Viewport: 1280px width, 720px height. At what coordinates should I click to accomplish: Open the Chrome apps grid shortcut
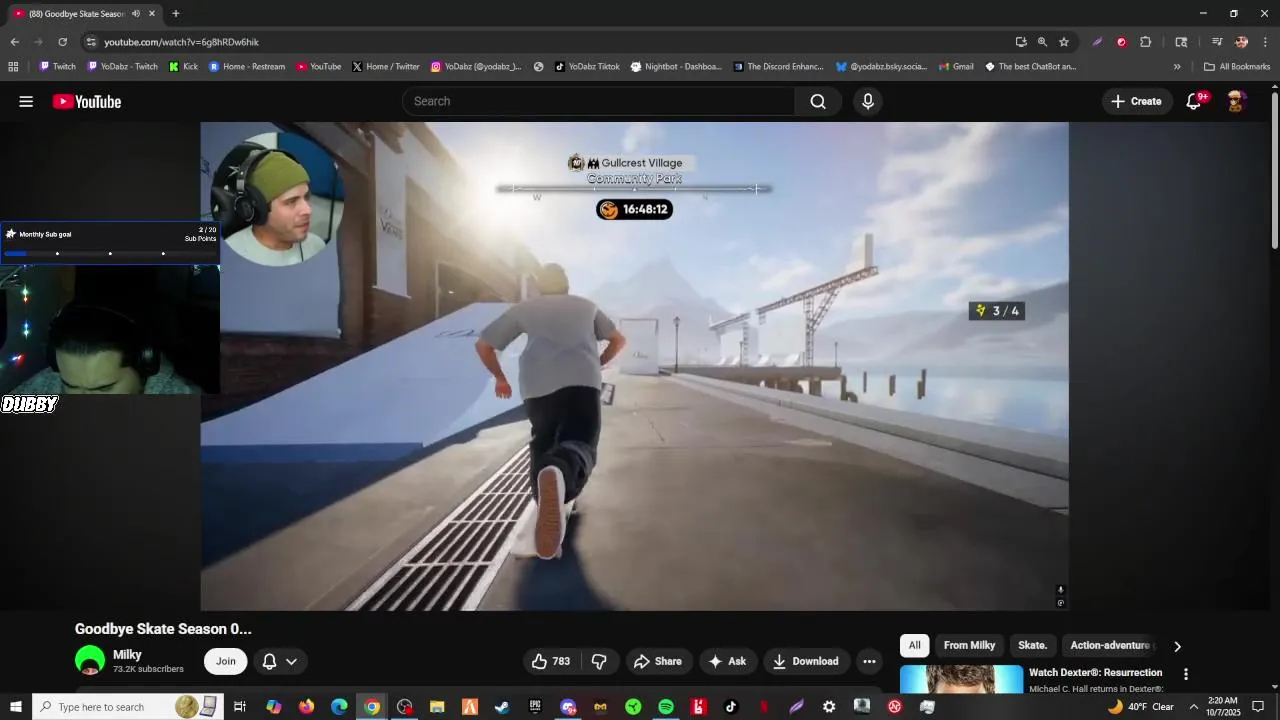(x=13, y=67)
